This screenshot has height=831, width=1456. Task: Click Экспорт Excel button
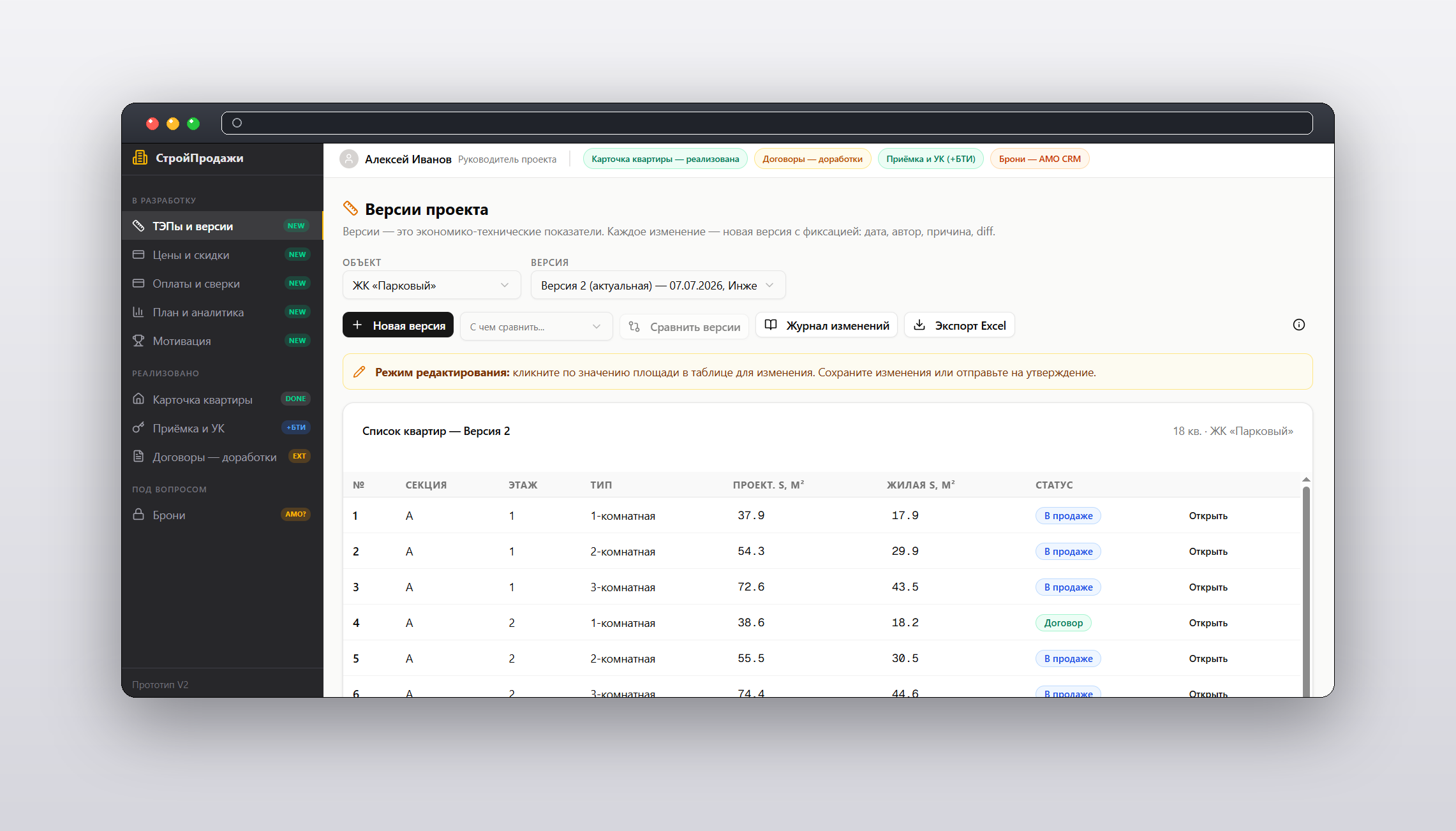coord(960,325)
